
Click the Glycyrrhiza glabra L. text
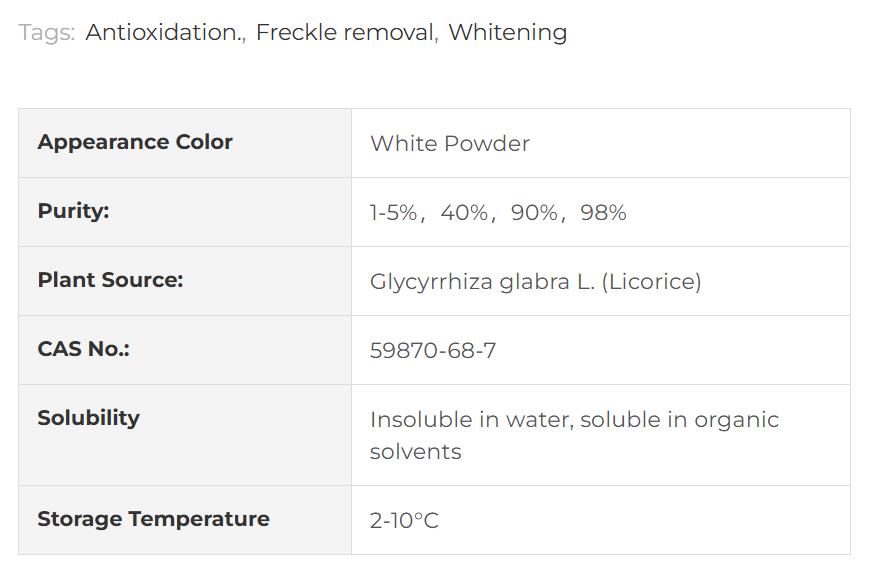[482, 281]
